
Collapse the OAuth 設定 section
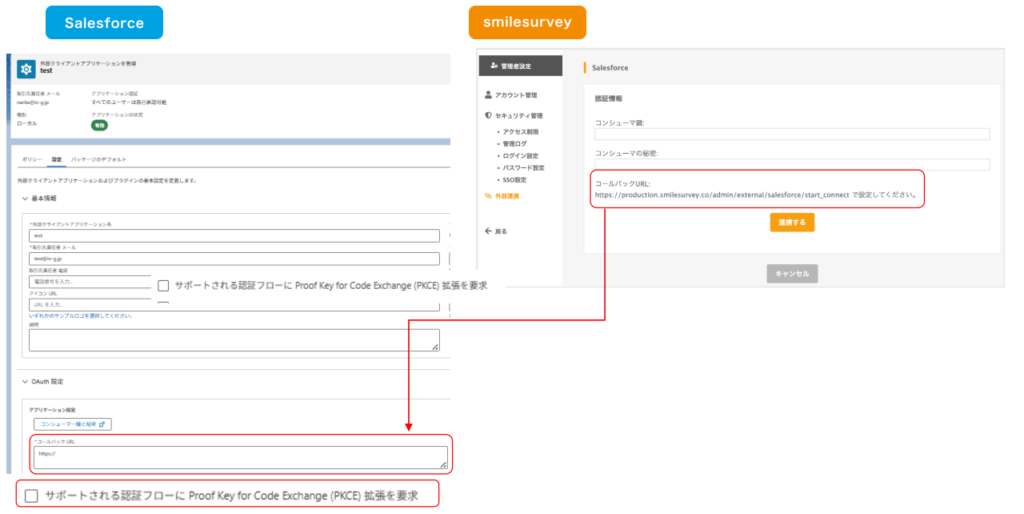point(25,382)
